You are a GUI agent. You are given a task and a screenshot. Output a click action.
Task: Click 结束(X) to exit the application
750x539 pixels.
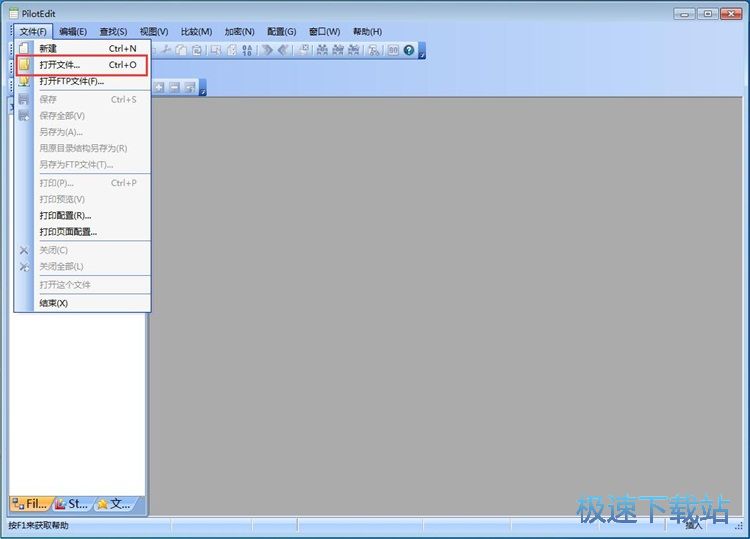point(54,303)
